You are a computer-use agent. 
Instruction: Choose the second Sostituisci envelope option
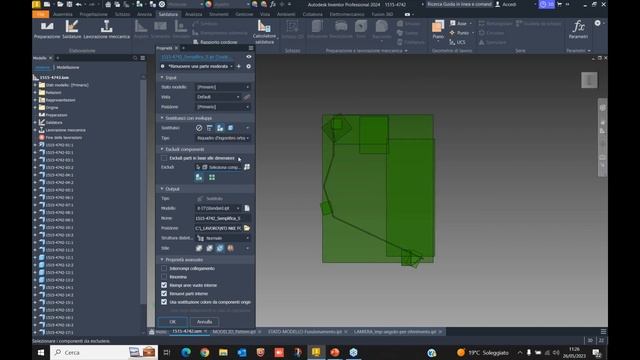209,128
